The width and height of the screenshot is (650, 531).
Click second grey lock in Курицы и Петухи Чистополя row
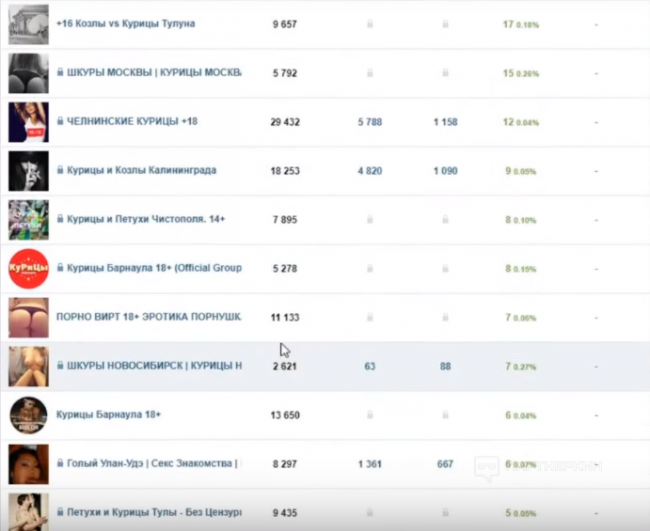(445, 219)
